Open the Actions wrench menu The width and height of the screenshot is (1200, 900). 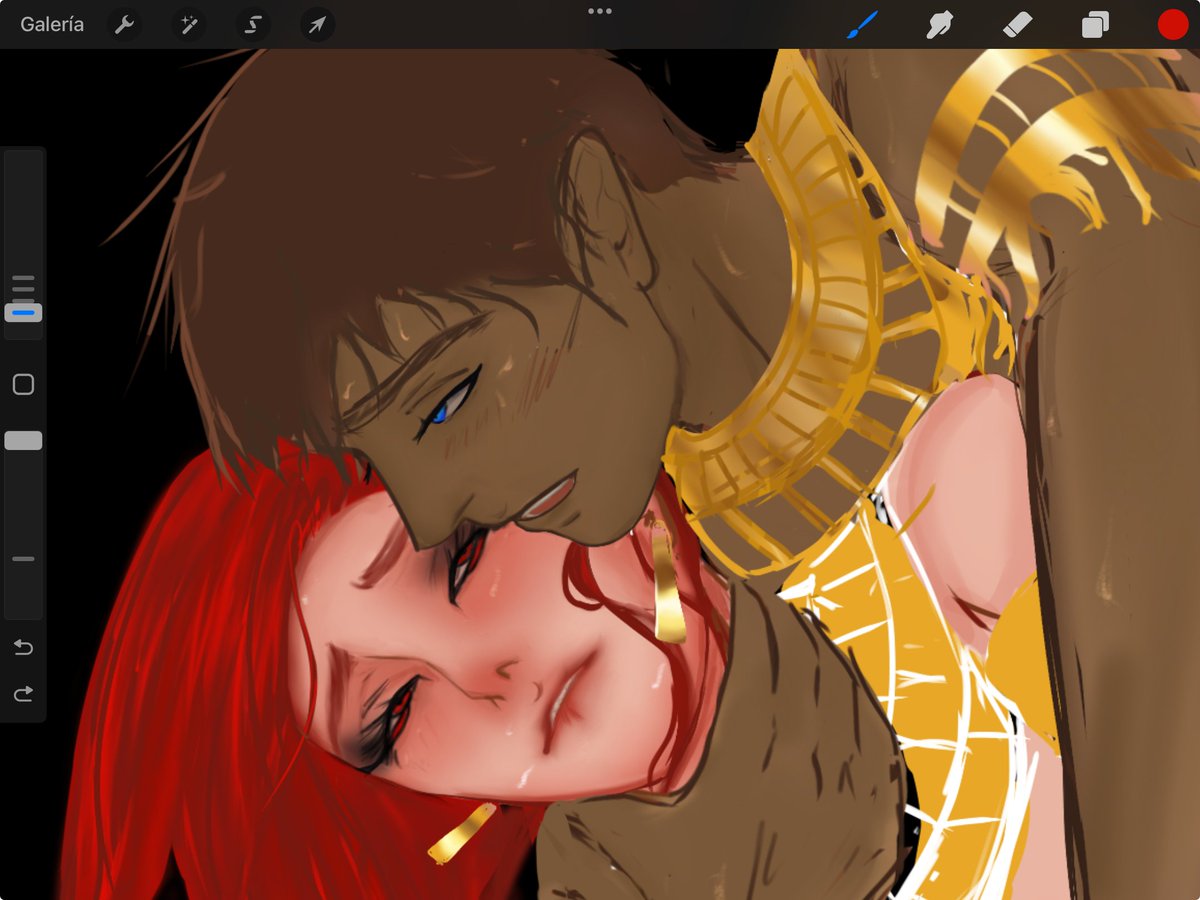pos(124,25)
